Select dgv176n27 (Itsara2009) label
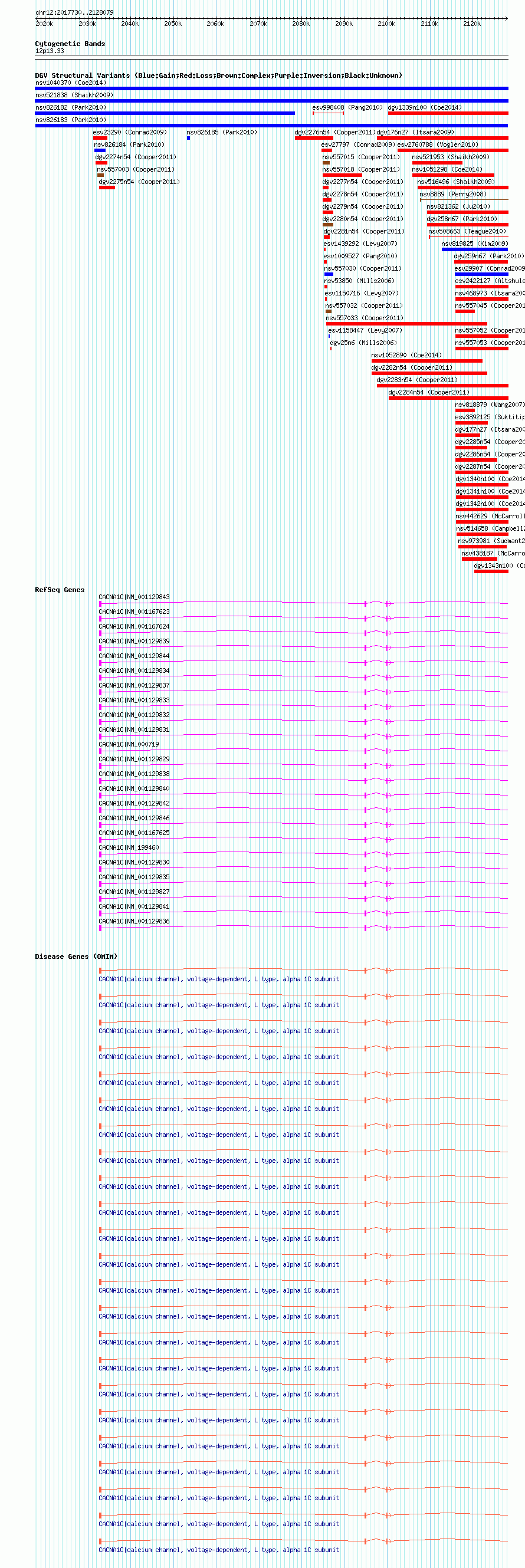This screenshot has width=525, height=1568. click(415, 132)
